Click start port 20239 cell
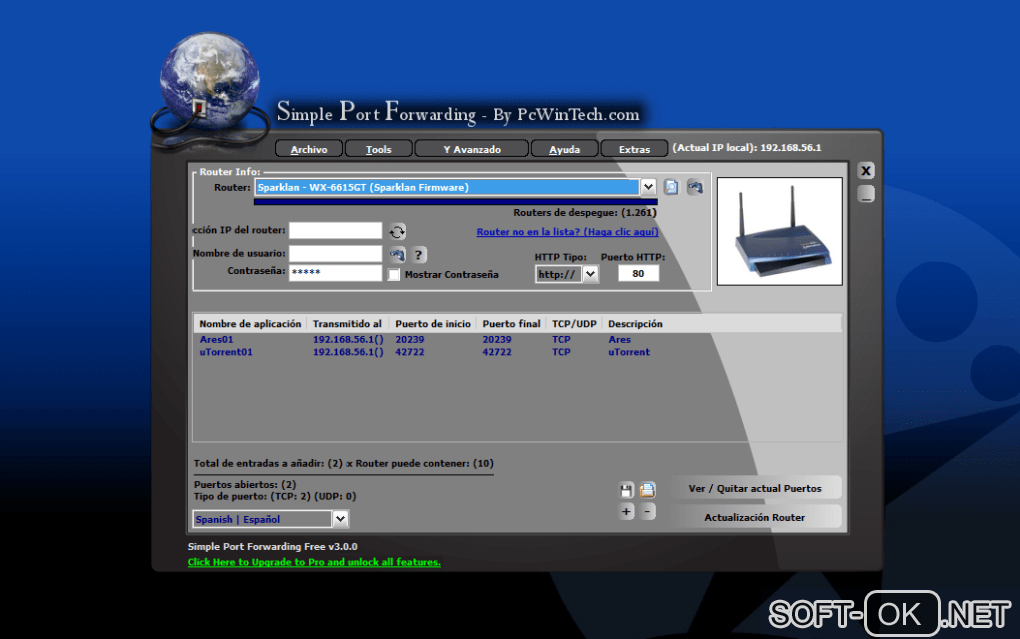Viewport: 1020px width, 639px height. (x=410, y=340)
